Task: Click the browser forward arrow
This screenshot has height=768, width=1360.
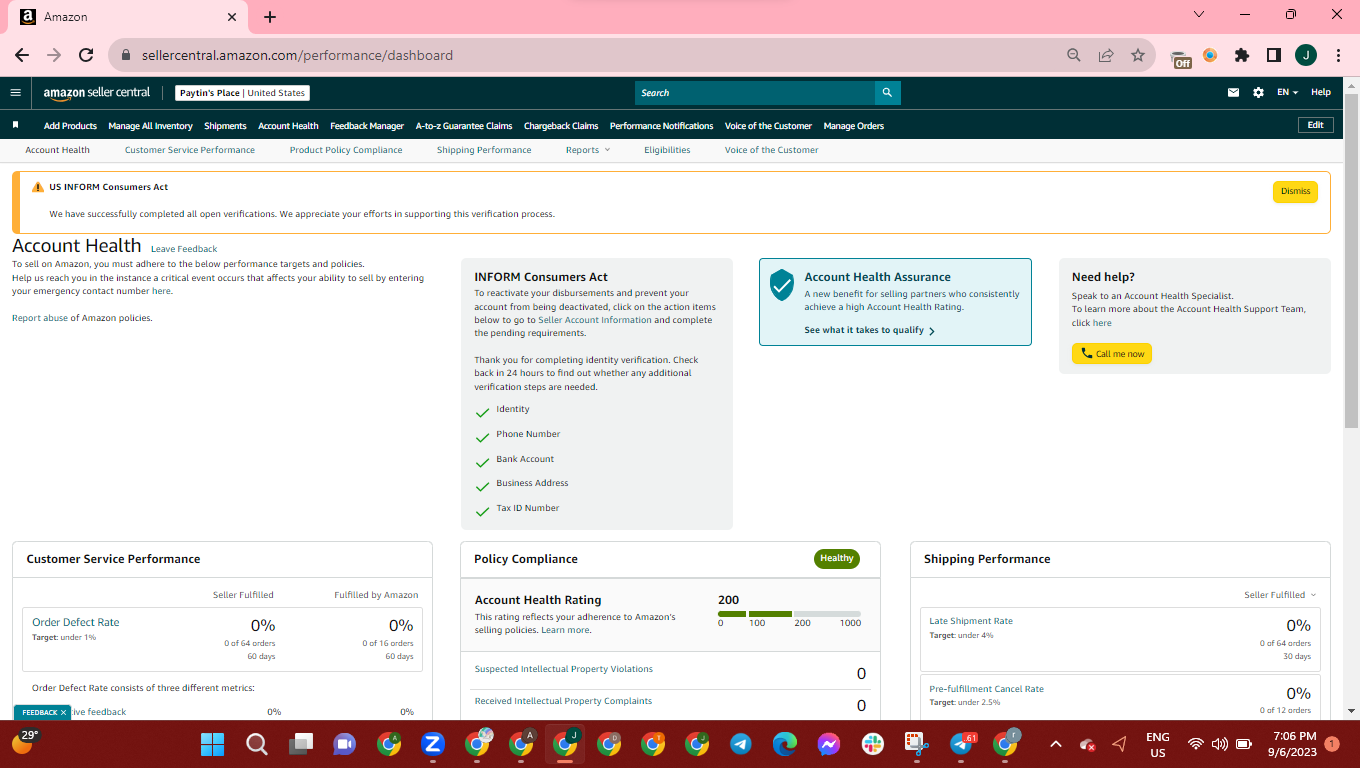Action: 54,55
